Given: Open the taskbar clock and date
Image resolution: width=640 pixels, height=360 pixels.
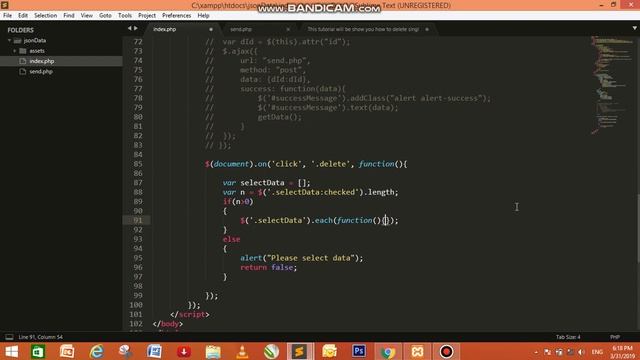Looking at the screenshot, I should 623,352.
